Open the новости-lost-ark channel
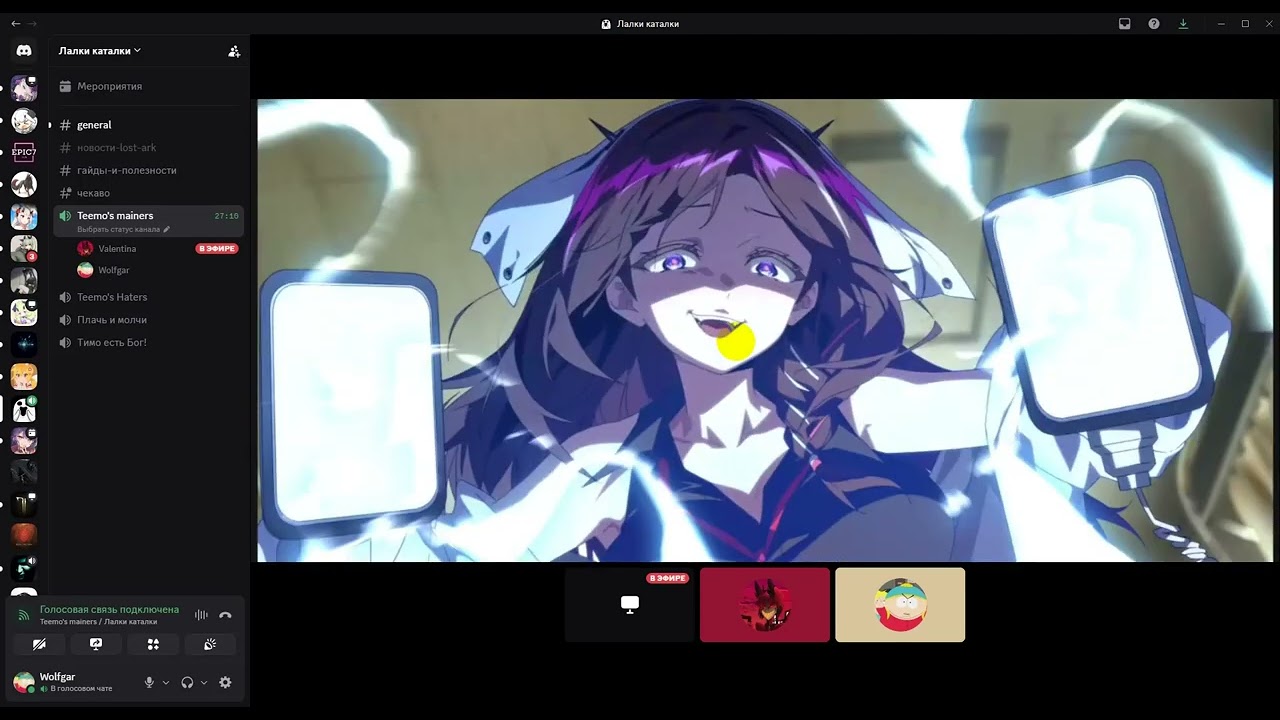 tap(148, 147)
